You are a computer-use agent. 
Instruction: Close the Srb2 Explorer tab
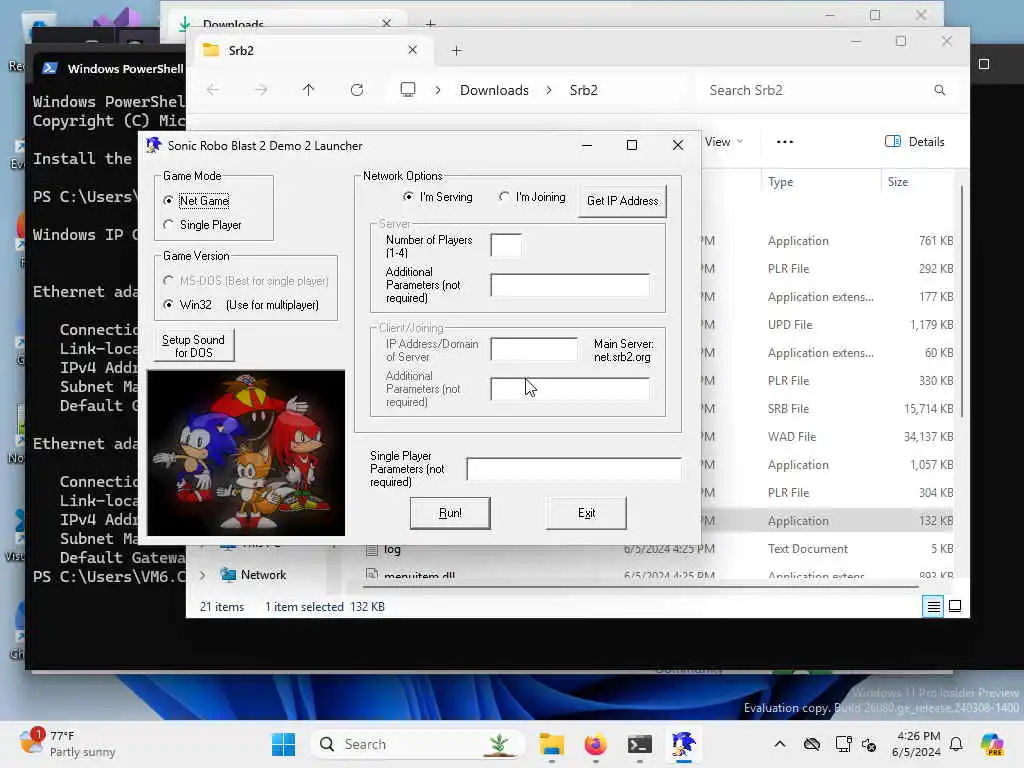click(413, 50)
